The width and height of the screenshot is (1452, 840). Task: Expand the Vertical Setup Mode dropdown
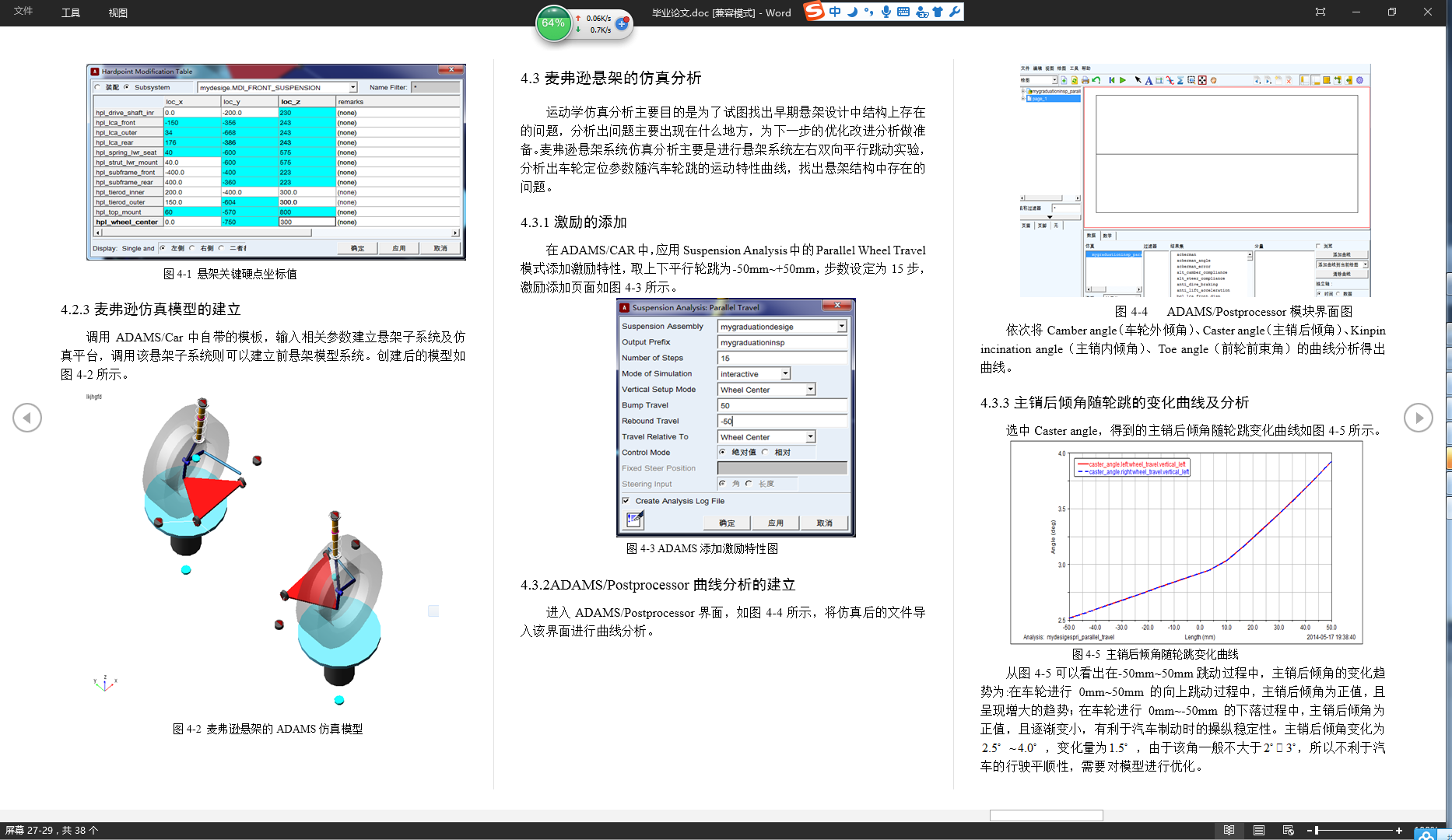810,390
